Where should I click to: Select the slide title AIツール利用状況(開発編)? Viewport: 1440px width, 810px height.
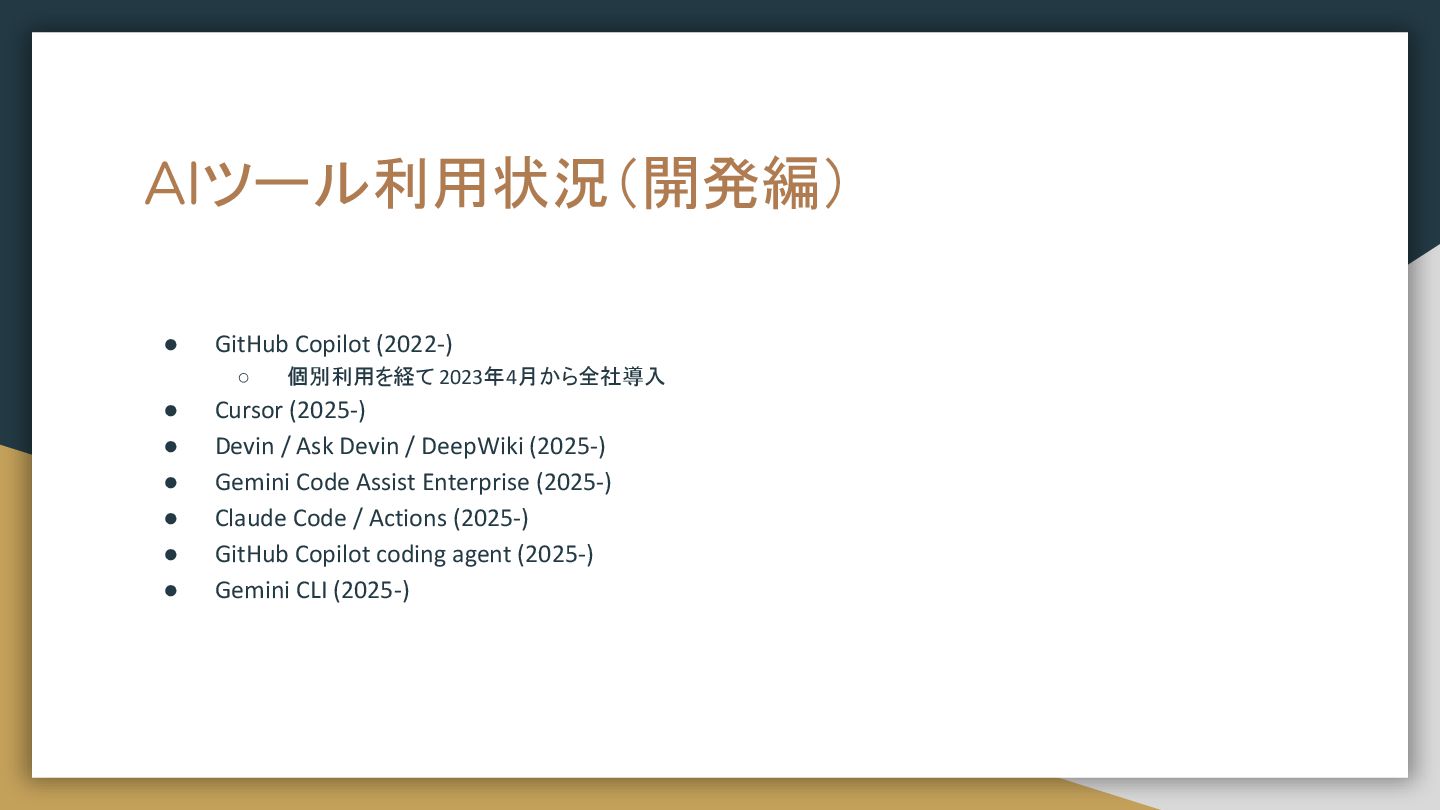[x=495, y=184]
